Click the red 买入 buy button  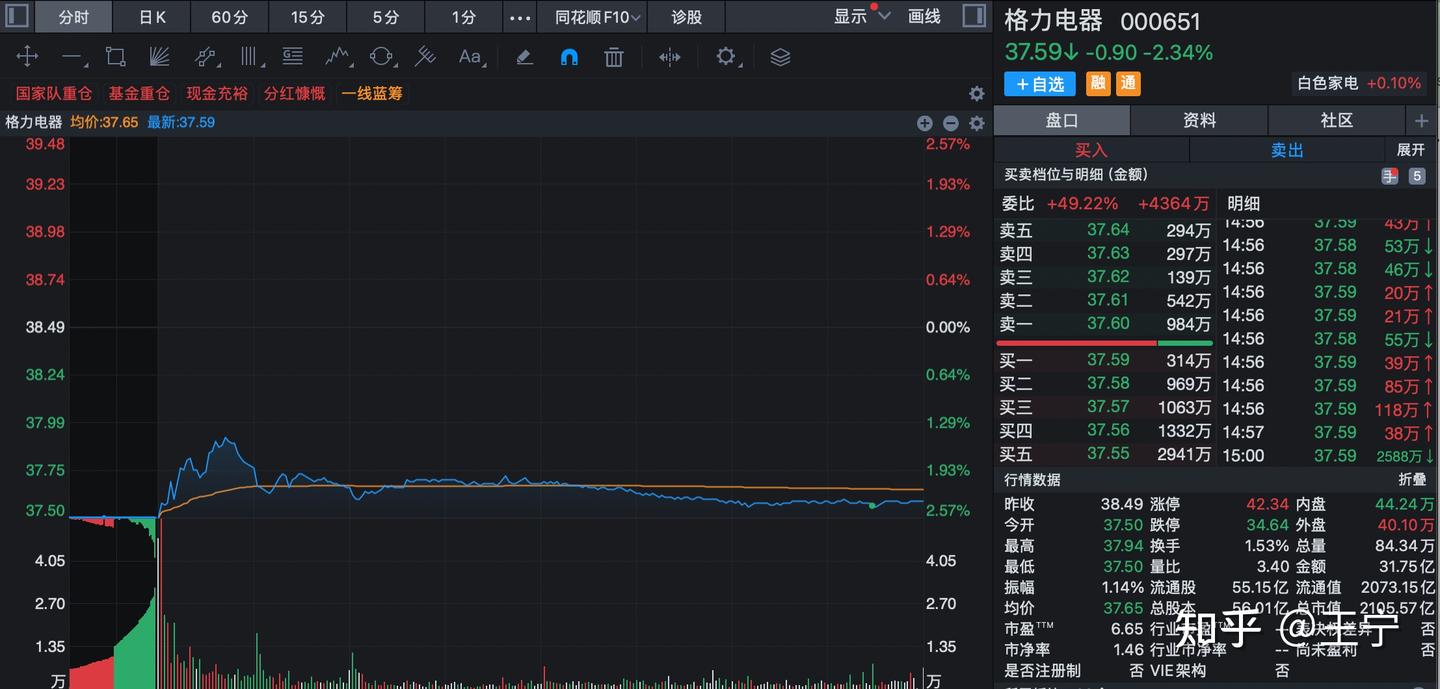point(1091,150)
